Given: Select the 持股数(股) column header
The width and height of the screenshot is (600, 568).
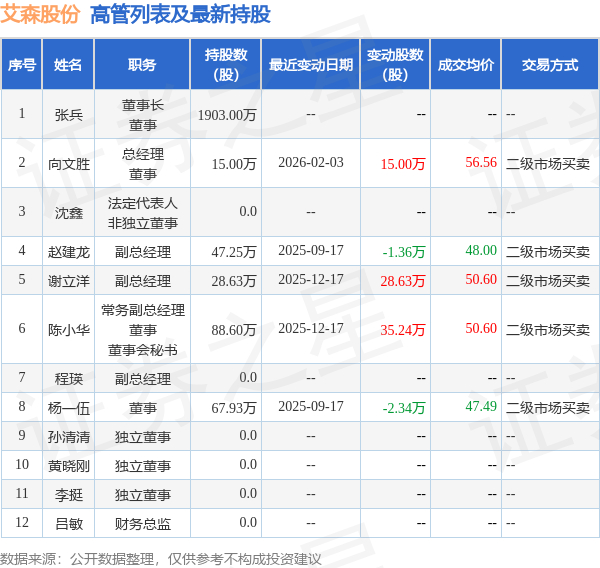Looking at the screenshot, I should 226,65.
